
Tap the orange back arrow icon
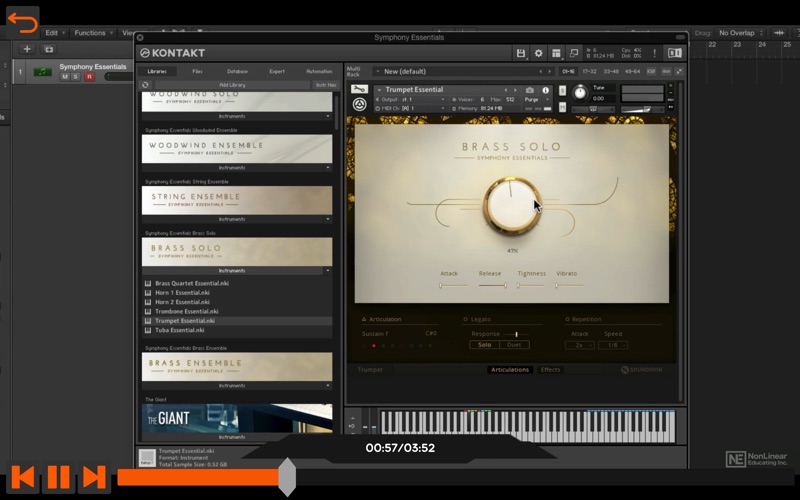(x=22, y=22)
